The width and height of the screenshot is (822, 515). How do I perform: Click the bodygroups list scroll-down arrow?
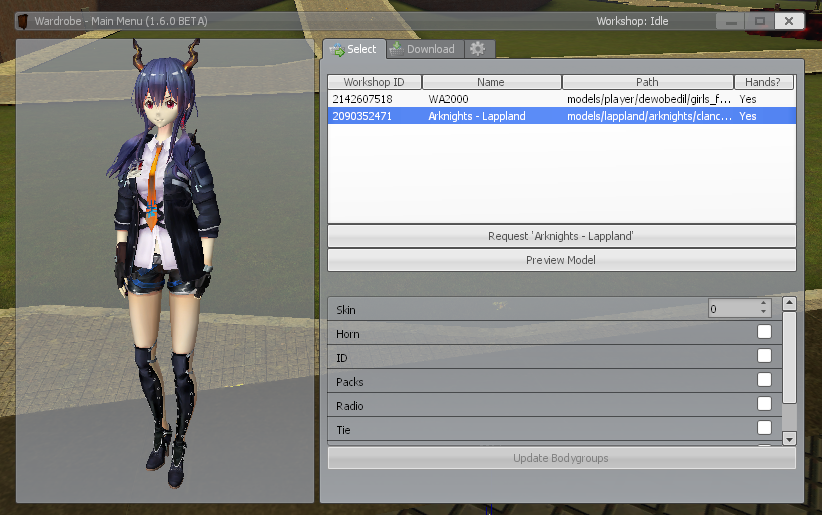click(x=789, y=438)
